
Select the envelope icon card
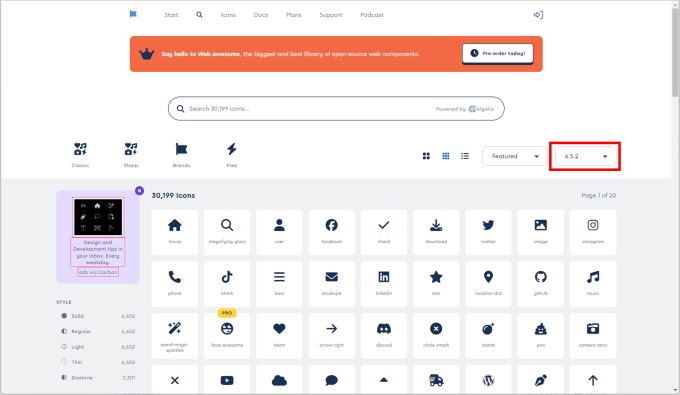pyautogui.click(x=331, y=284)
